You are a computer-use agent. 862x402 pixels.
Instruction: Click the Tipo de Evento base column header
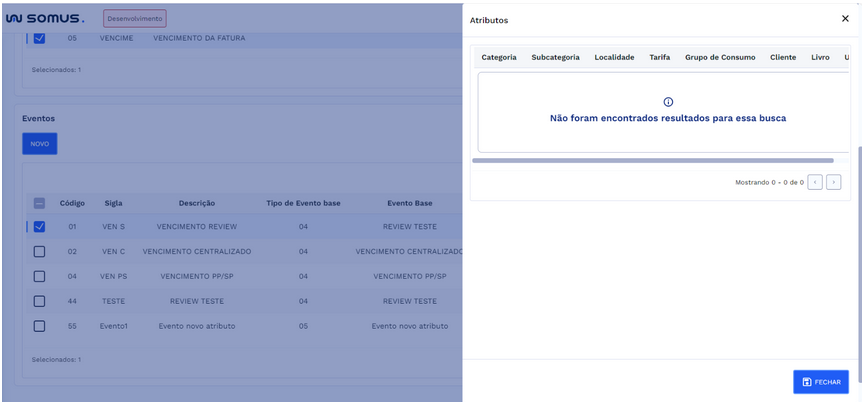303,203
